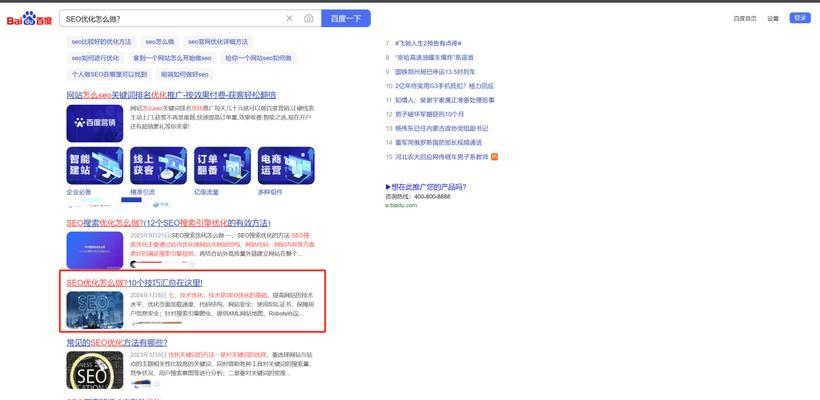Open the 订单翻番 ad tile

pos(222,165)
